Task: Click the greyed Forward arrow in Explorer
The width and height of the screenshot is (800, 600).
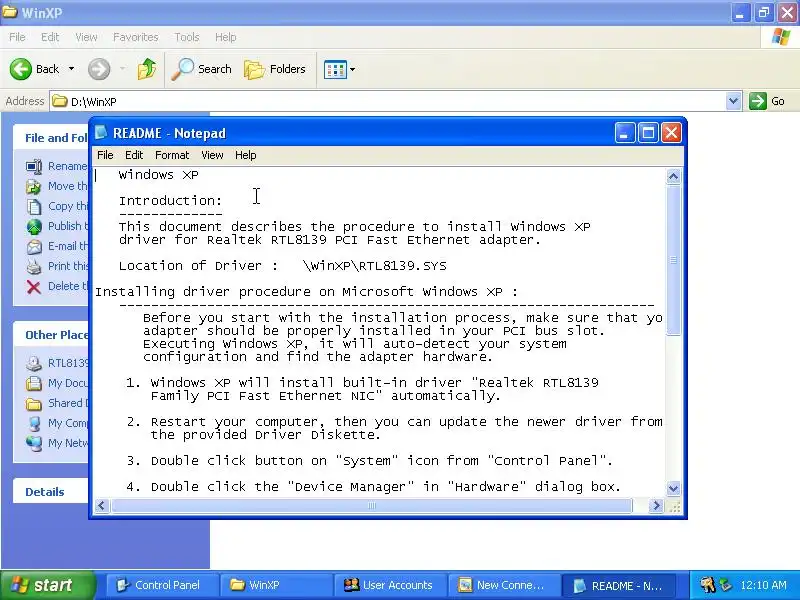Action: 99,69
